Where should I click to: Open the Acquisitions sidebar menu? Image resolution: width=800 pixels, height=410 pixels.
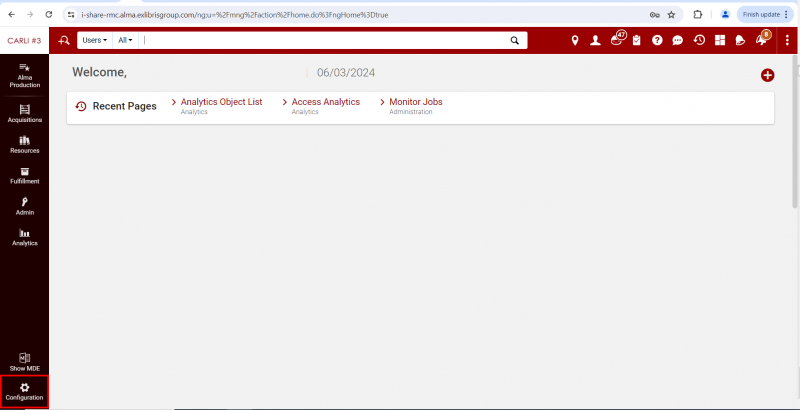pyautogui.click(x=24, y=114)
